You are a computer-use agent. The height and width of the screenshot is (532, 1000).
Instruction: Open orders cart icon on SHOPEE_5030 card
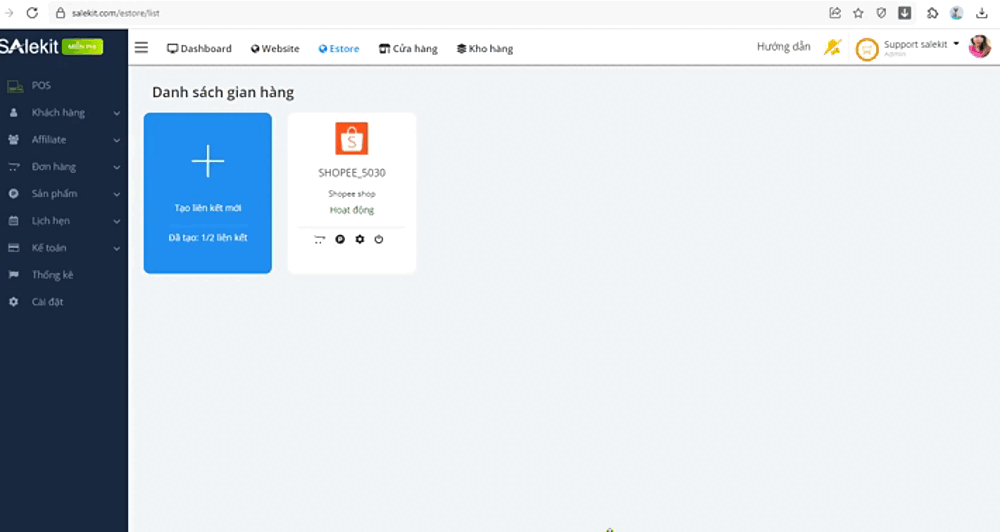click(x=320, y=239)
